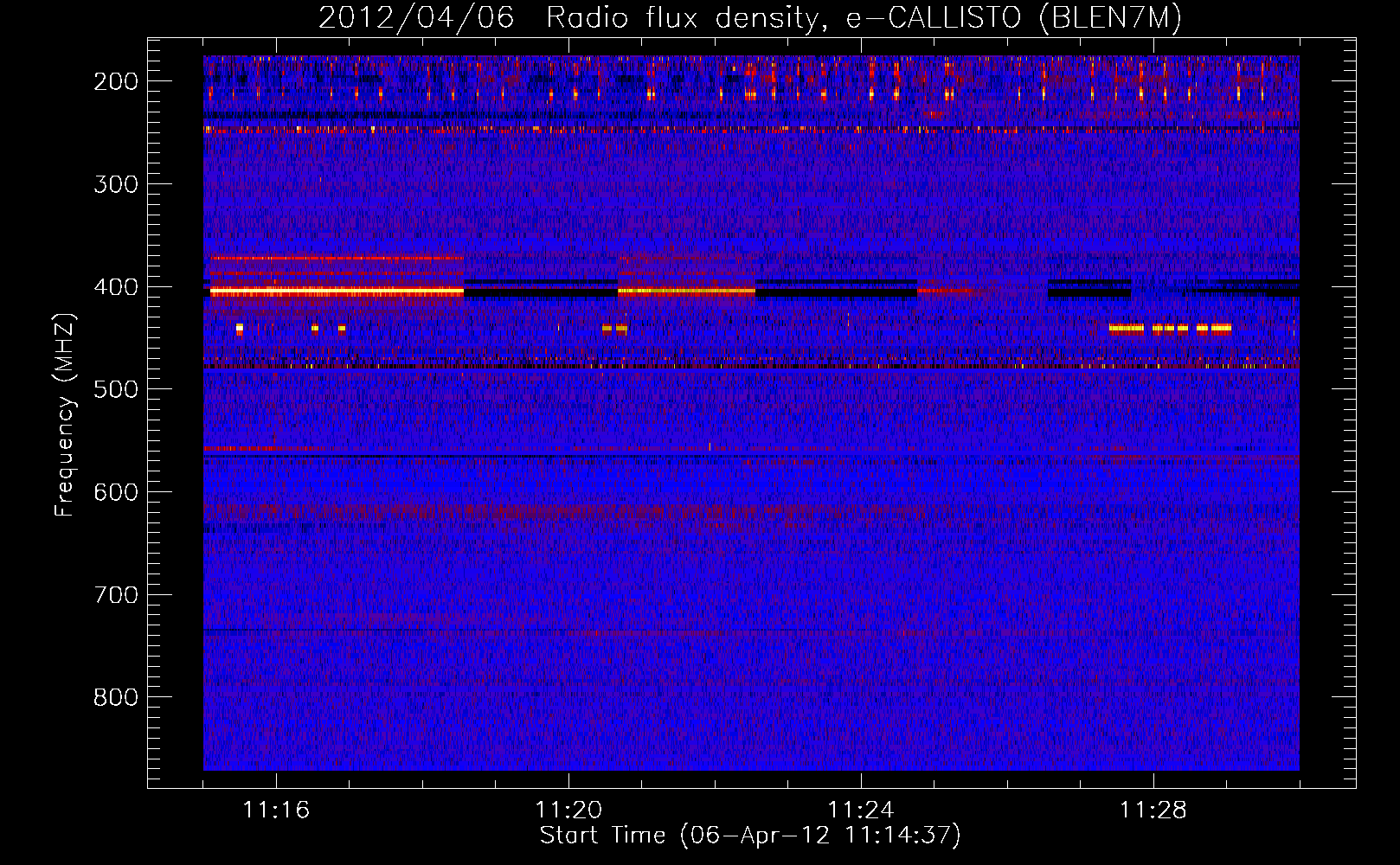Click the 200 frequency tick label
Viewport: 1400px width, 865px height.
(116, 81)
